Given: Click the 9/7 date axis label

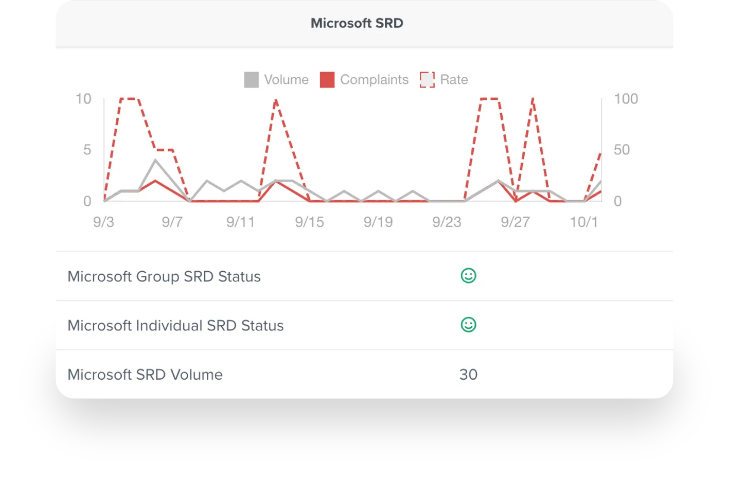Looking at the screenshot, I should pos(172,222).
